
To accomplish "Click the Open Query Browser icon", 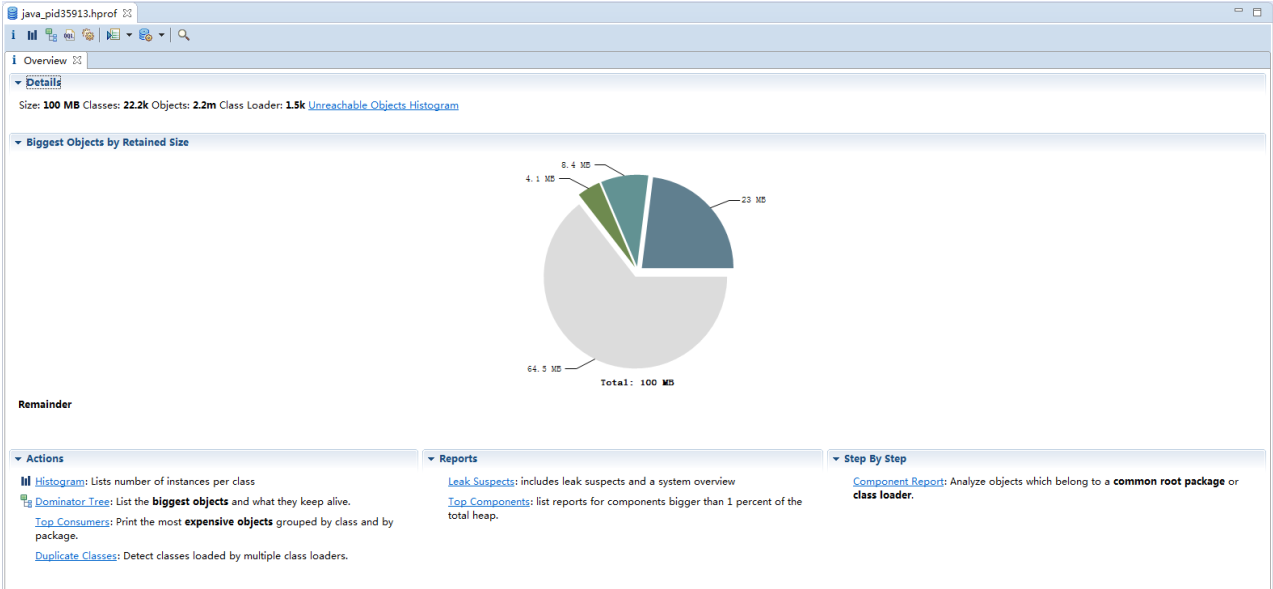I will coord(145,35).
